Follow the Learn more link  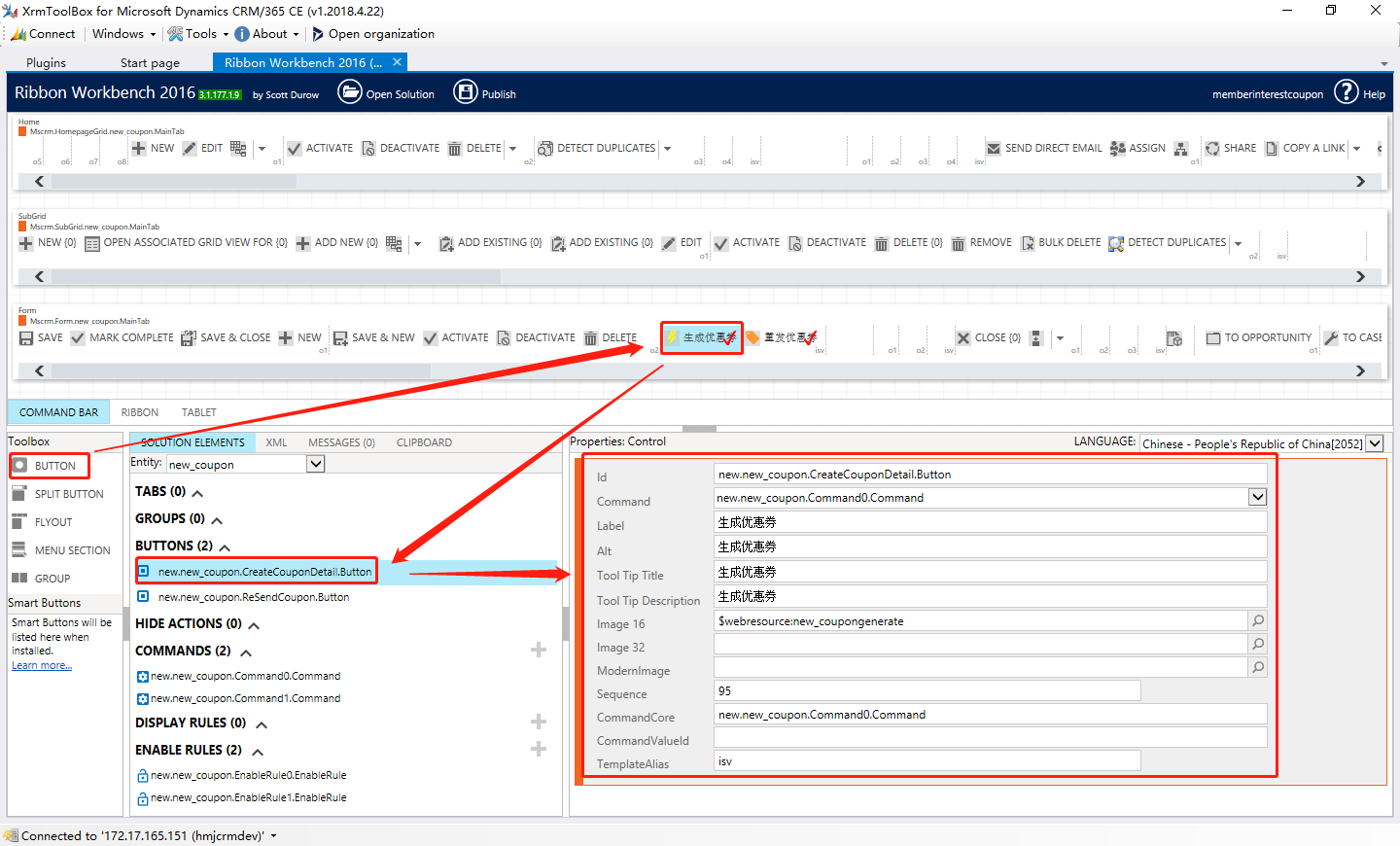42,666
